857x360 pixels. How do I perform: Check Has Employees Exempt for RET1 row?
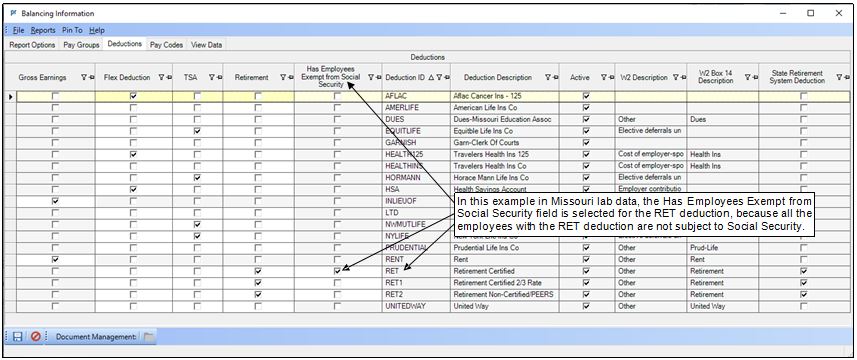pos(337,283)
